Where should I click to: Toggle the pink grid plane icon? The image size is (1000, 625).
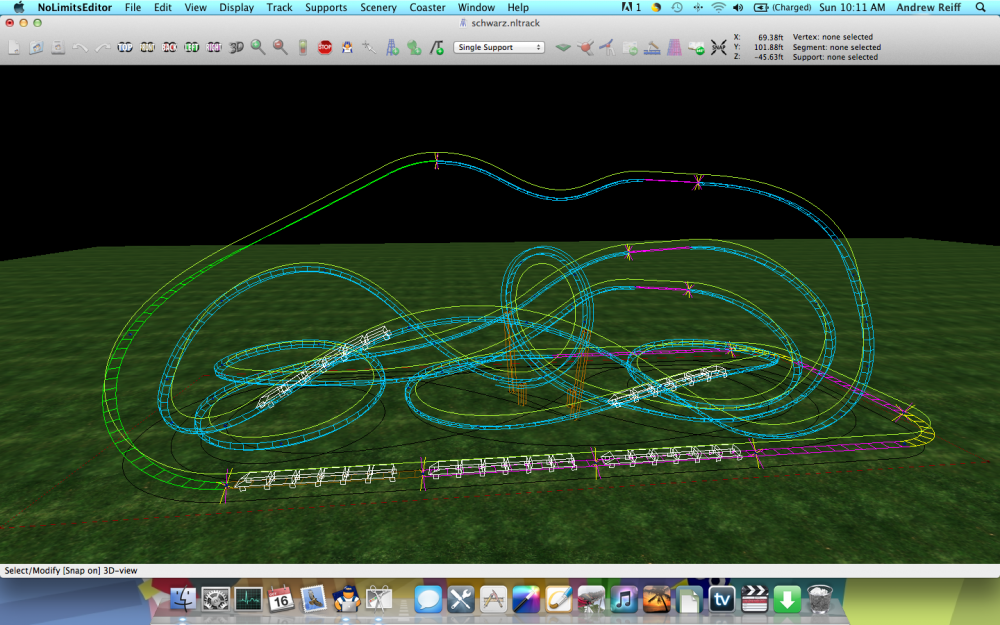click(x=674, y=47)
